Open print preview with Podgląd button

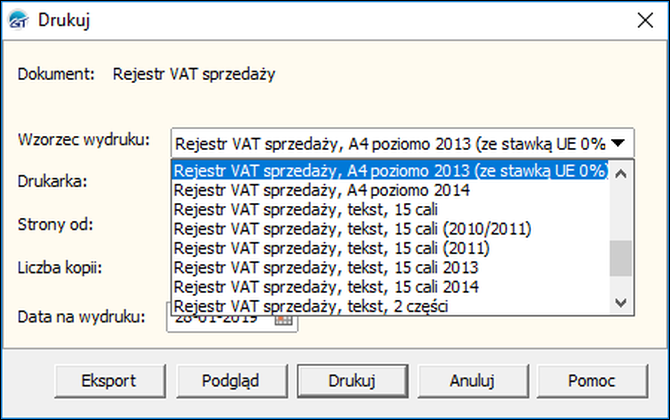(x=232, y=381)
